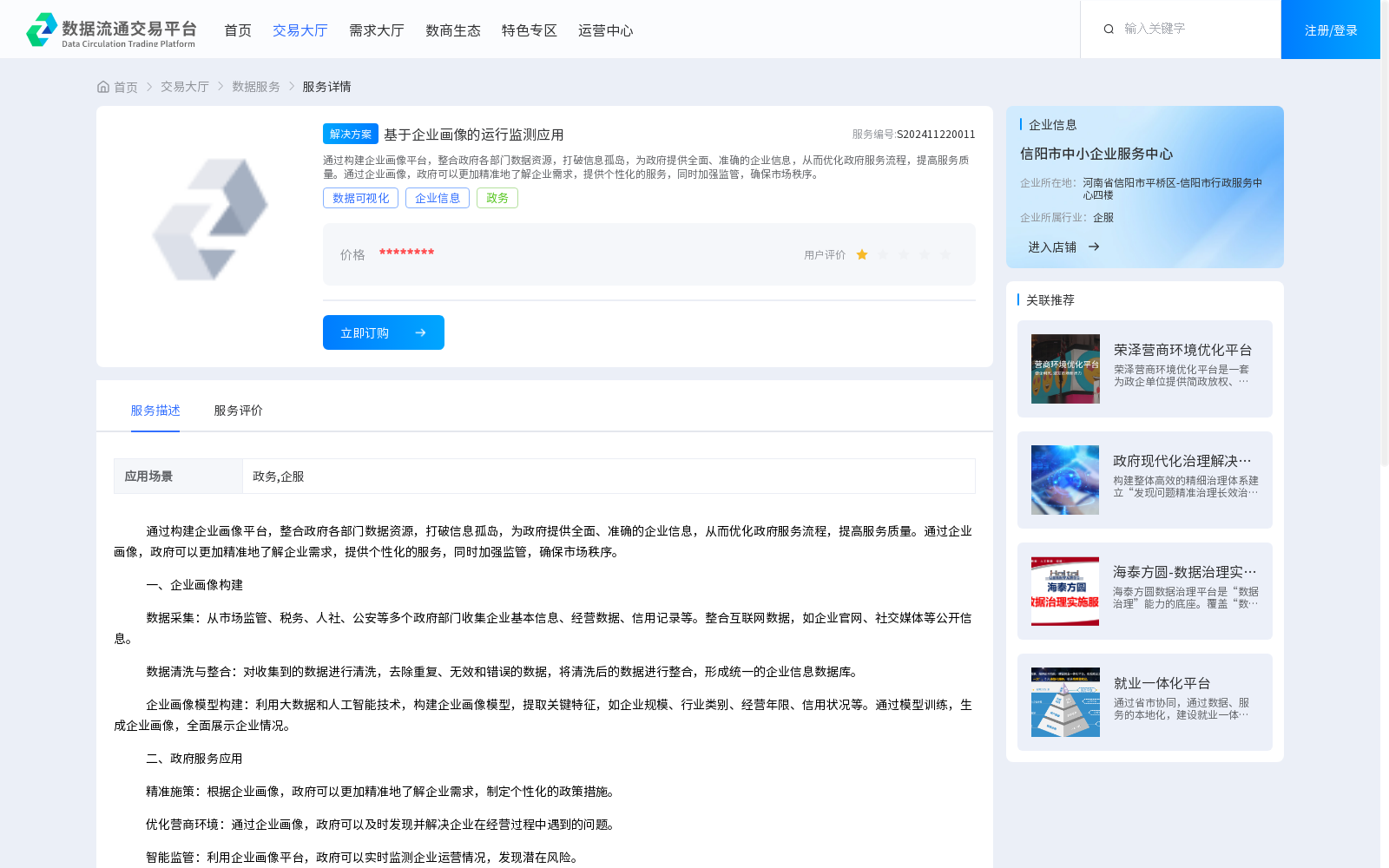Open 荣泽营商环境优化平台 title
Viewport: 1389px width, 868px height.
(1182, 350)
